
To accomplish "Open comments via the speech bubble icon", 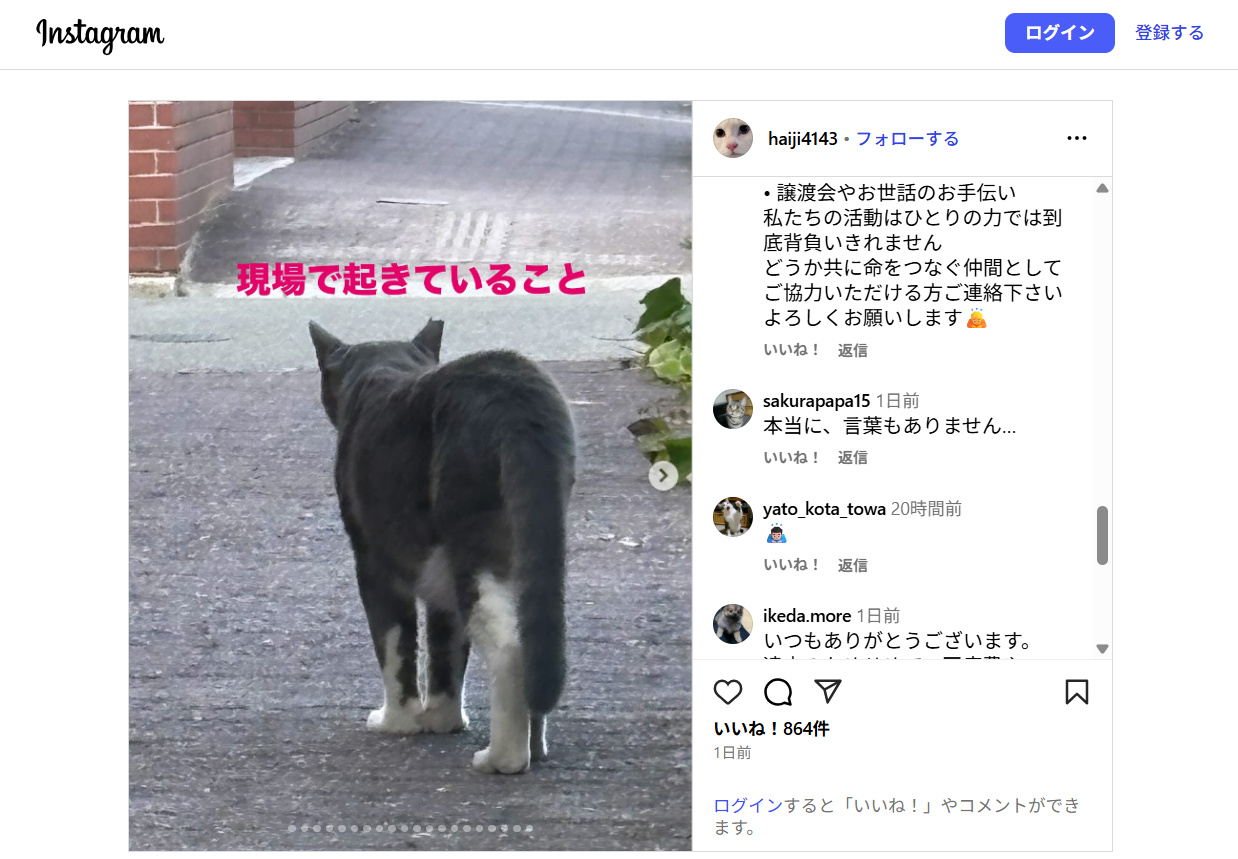I will 778,692.
